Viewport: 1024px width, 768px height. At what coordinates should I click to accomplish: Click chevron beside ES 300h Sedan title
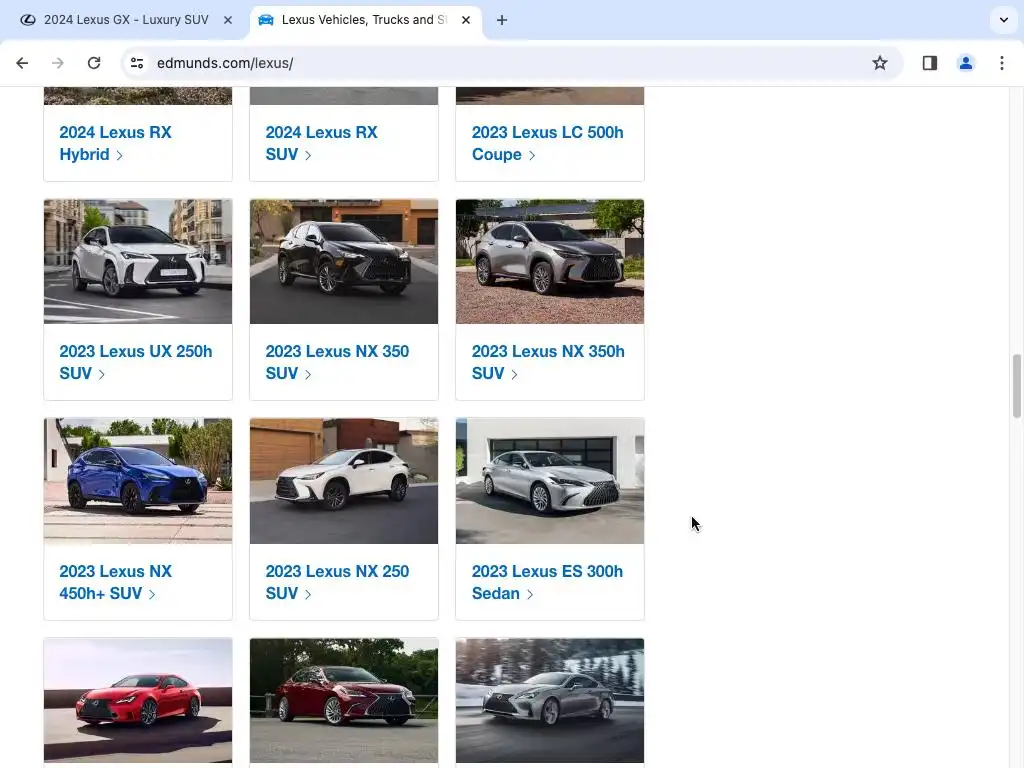(x=530, y=594)
